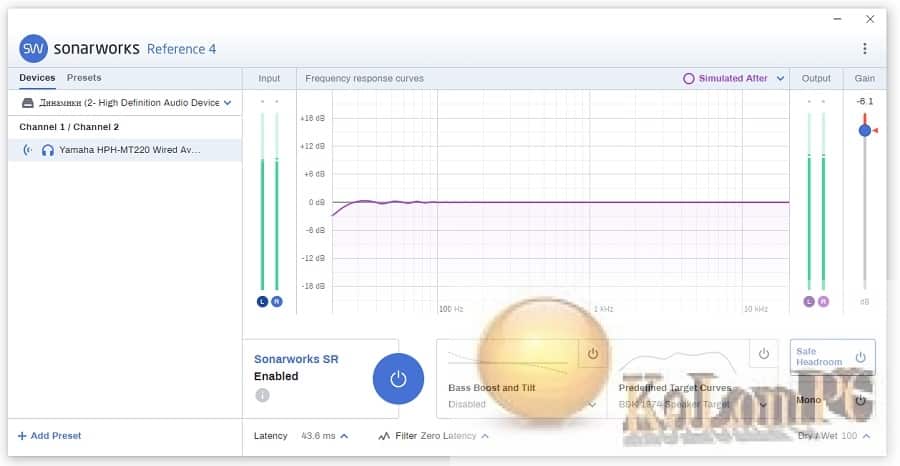
Task: Select the Yamaha HPH-MT220 Wired profile row
Action: point(125,150)
